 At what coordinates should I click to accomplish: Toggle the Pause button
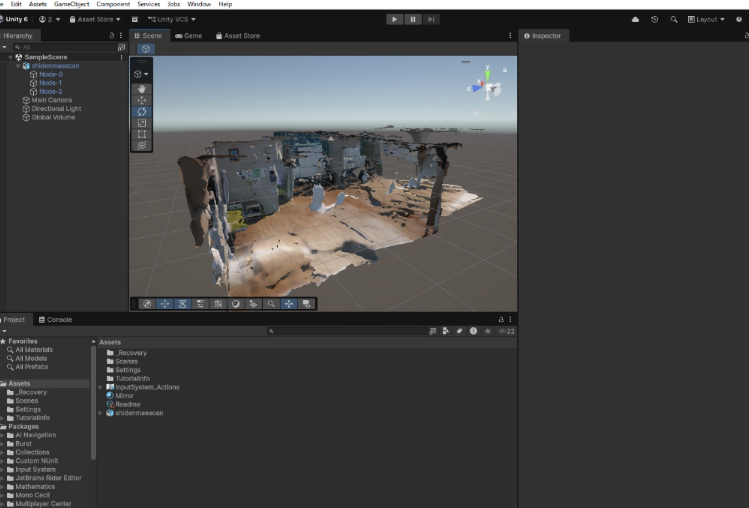(412, 19)
